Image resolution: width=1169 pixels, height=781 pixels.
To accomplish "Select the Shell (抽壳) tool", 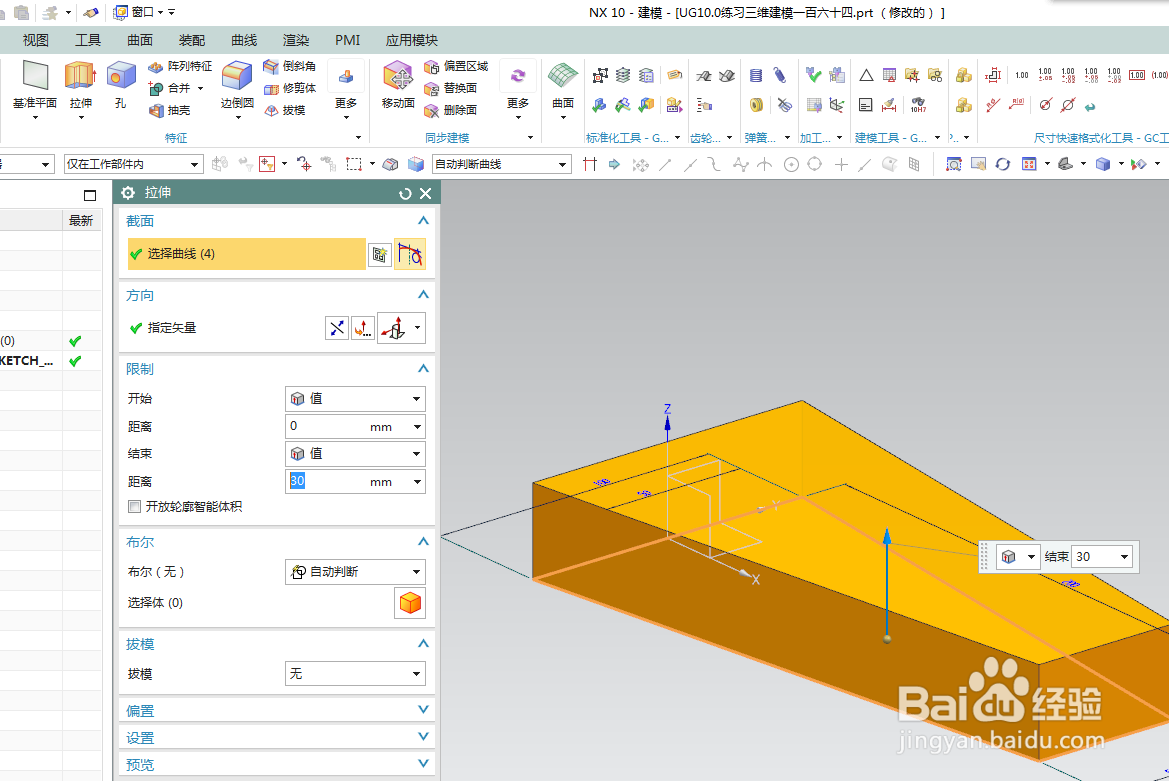I will pos(169,110).
